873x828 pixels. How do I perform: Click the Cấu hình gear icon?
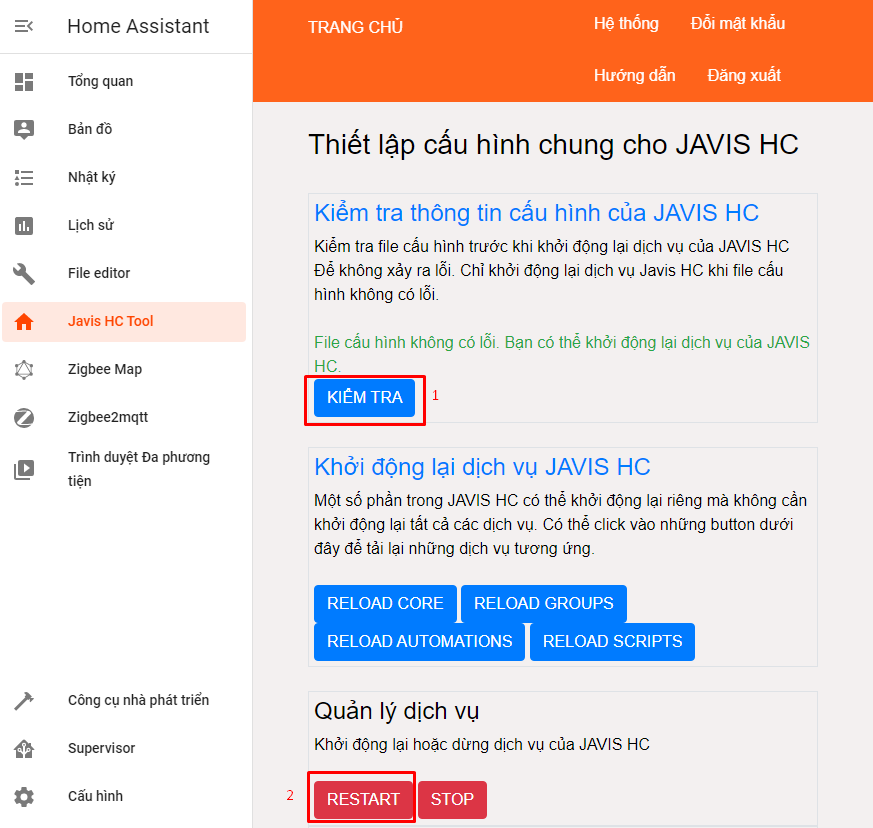23,797
